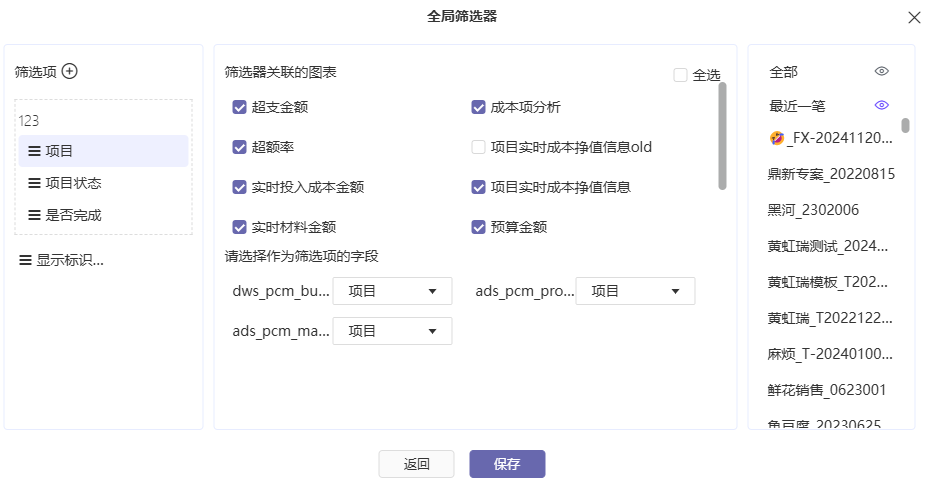This screenshot has height=484, width=938.
Task: Select 是否完成 filter item
Action: click(x=103, y=215)
